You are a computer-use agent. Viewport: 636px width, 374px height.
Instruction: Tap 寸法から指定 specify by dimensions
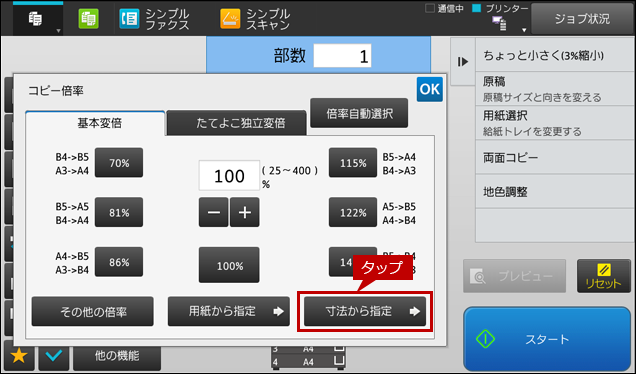365,312
